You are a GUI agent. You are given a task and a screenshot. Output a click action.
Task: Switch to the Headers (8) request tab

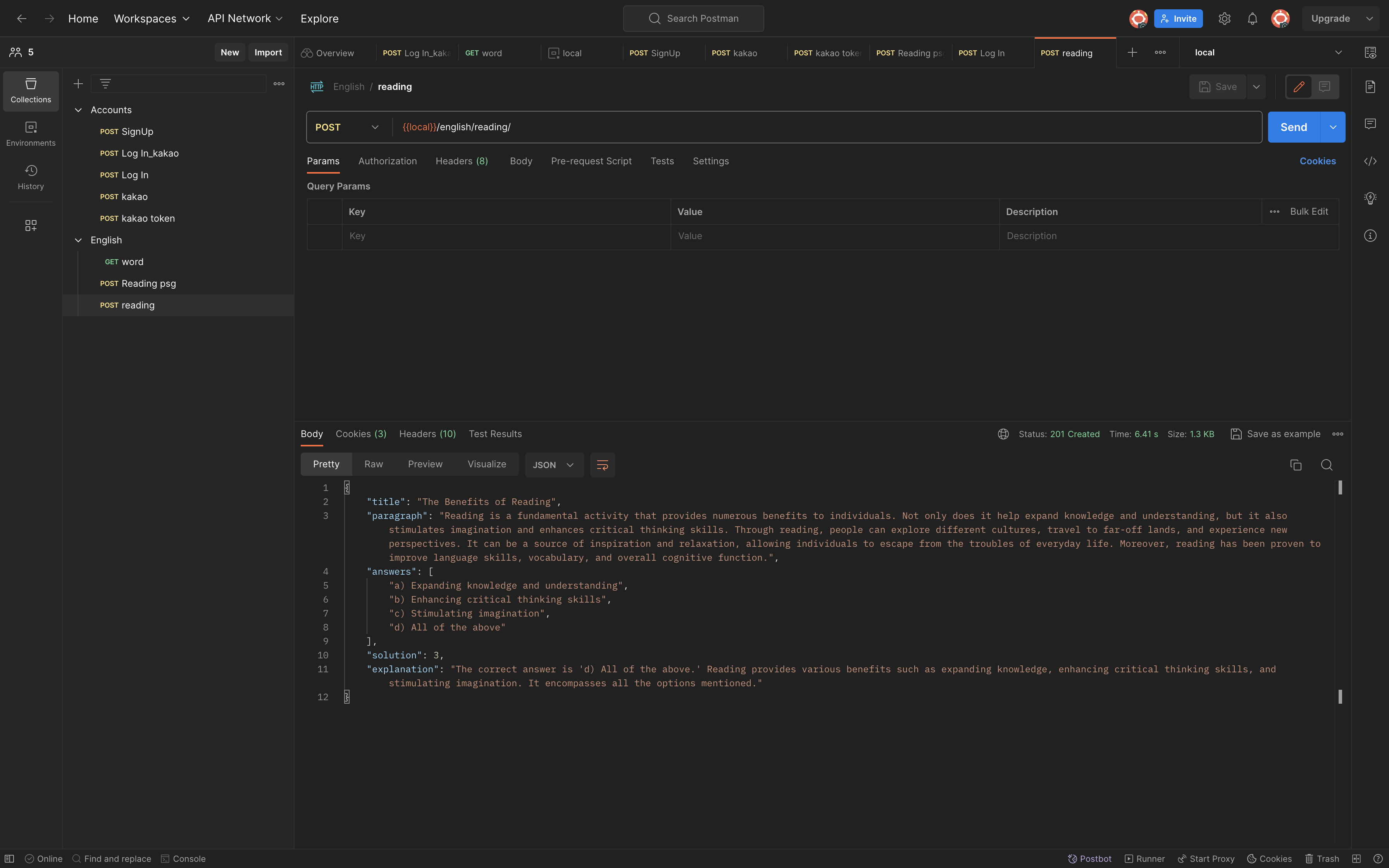point(462,161)
